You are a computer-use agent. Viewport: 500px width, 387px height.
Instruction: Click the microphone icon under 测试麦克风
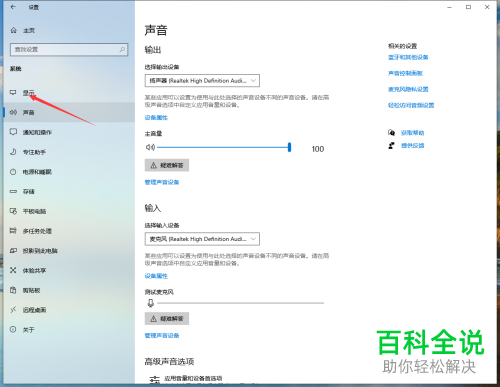coord(150,303)
